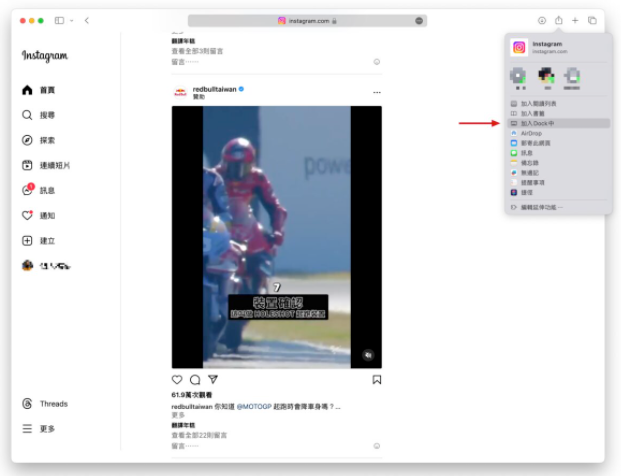Toggle the Safari sidebar button

(60, 20)
